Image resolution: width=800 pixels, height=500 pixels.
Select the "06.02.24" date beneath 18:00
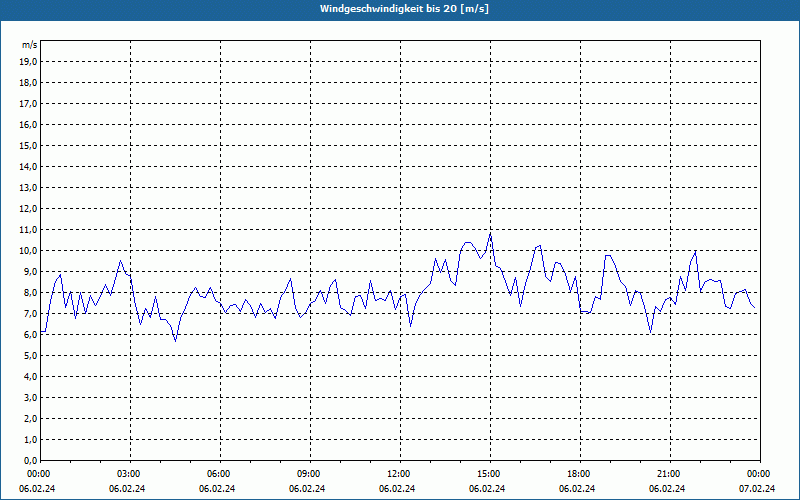pyautogui.click(x=577, y=489)
